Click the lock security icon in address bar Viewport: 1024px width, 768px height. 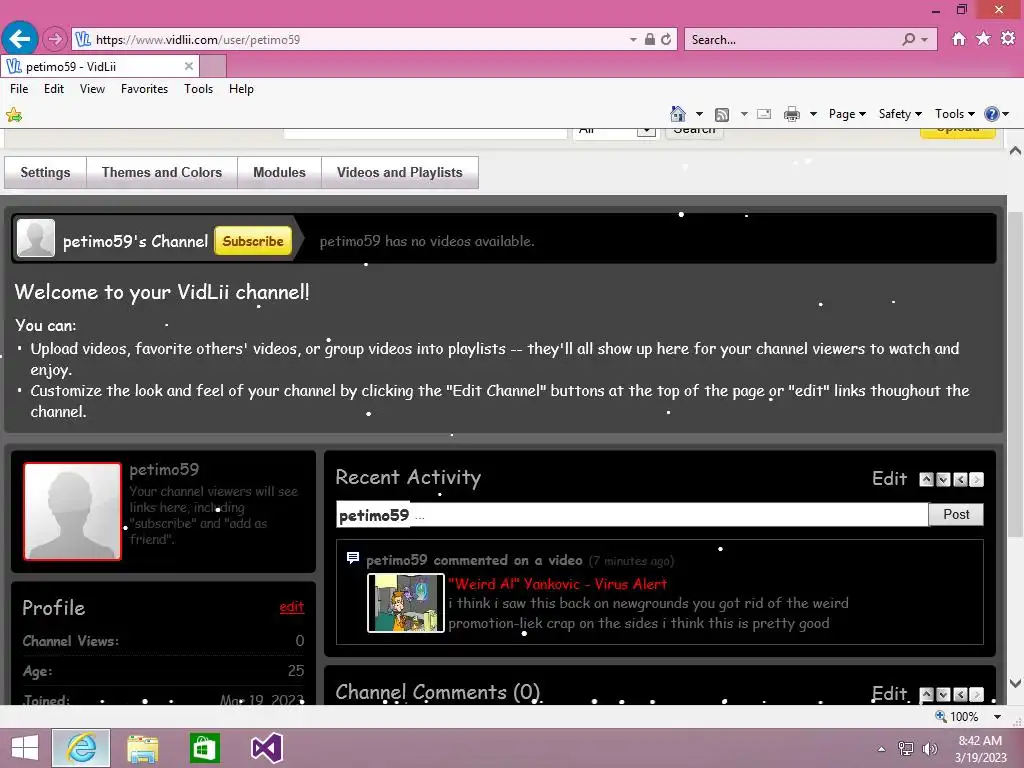click(650, 39)
